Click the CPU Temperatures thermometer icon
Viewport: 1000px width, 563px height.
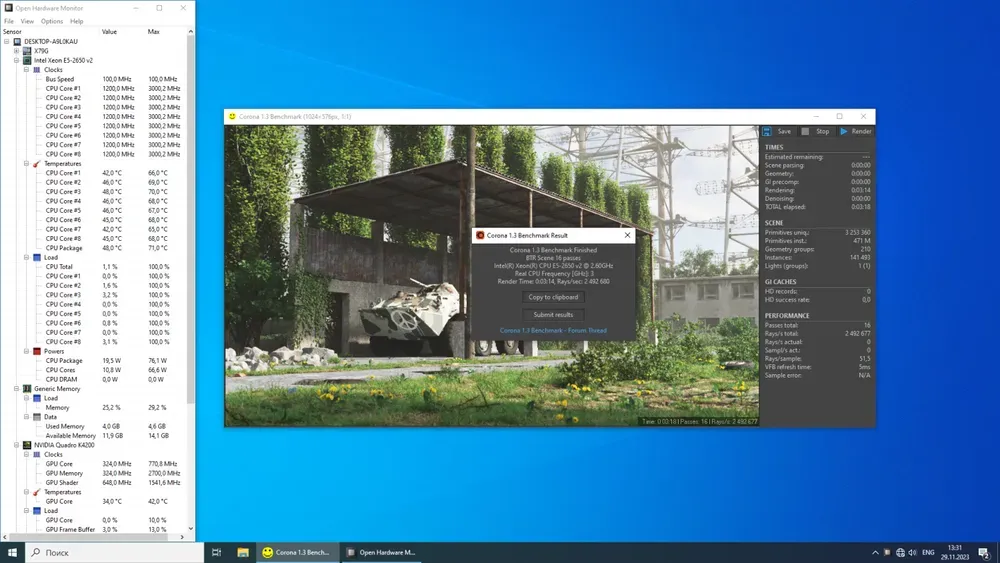click(x=37, y=164)
